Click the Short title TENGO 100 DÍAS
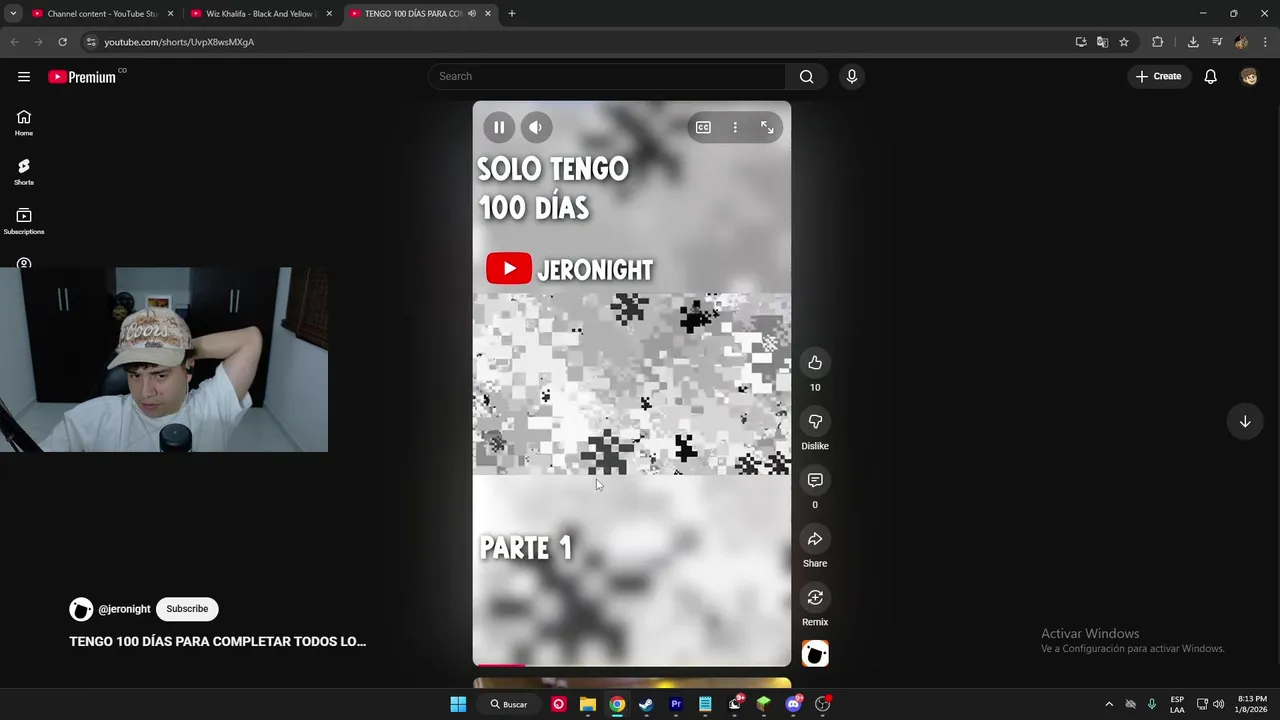Viewport: 1280px width, 720px height. click(x=218, y=642)
